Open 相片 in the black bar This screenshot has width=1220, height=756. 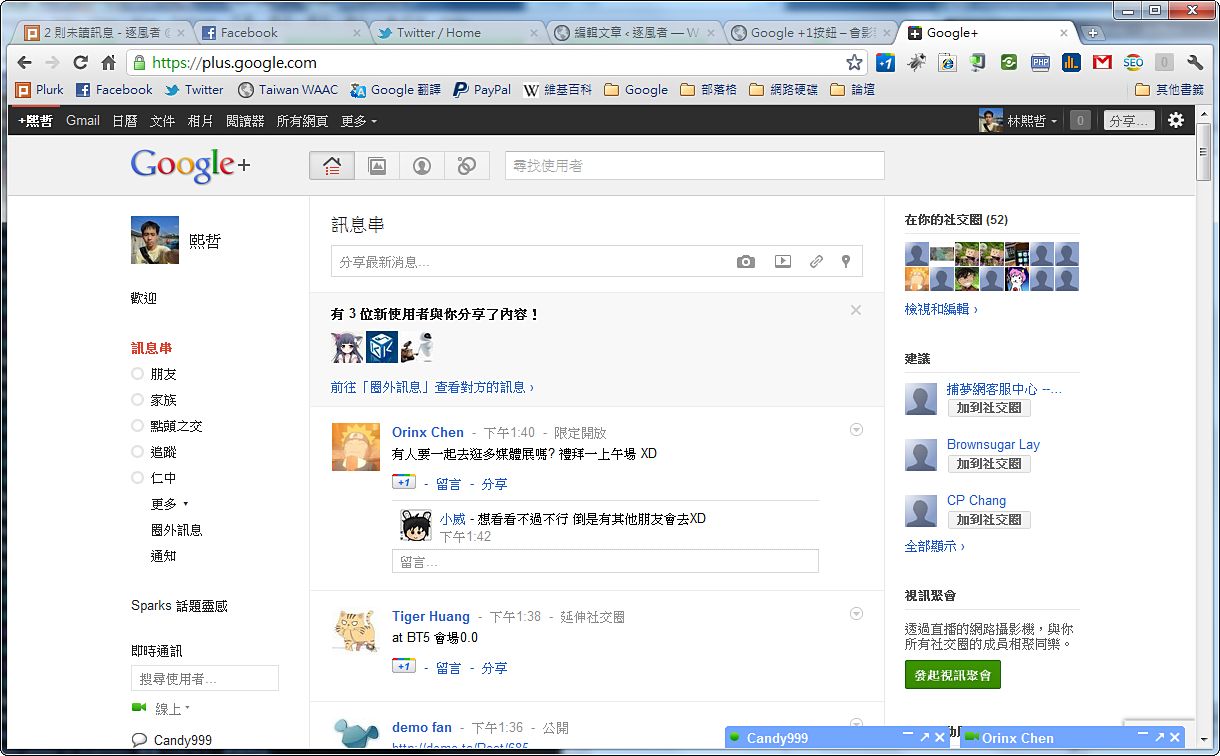(x=201, y=121)
